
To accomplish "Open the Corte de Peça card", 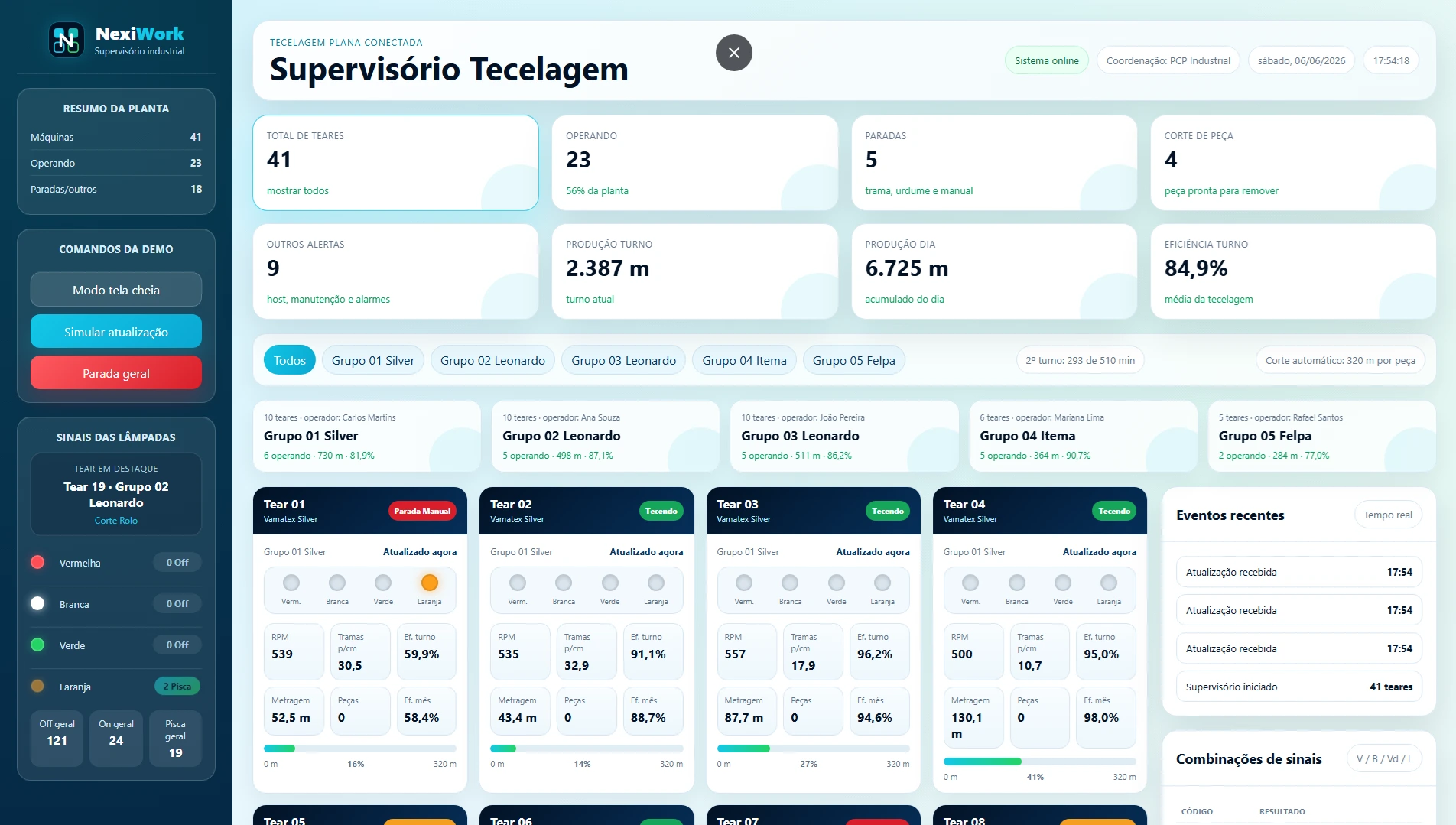I will [x=1293, y=163].
